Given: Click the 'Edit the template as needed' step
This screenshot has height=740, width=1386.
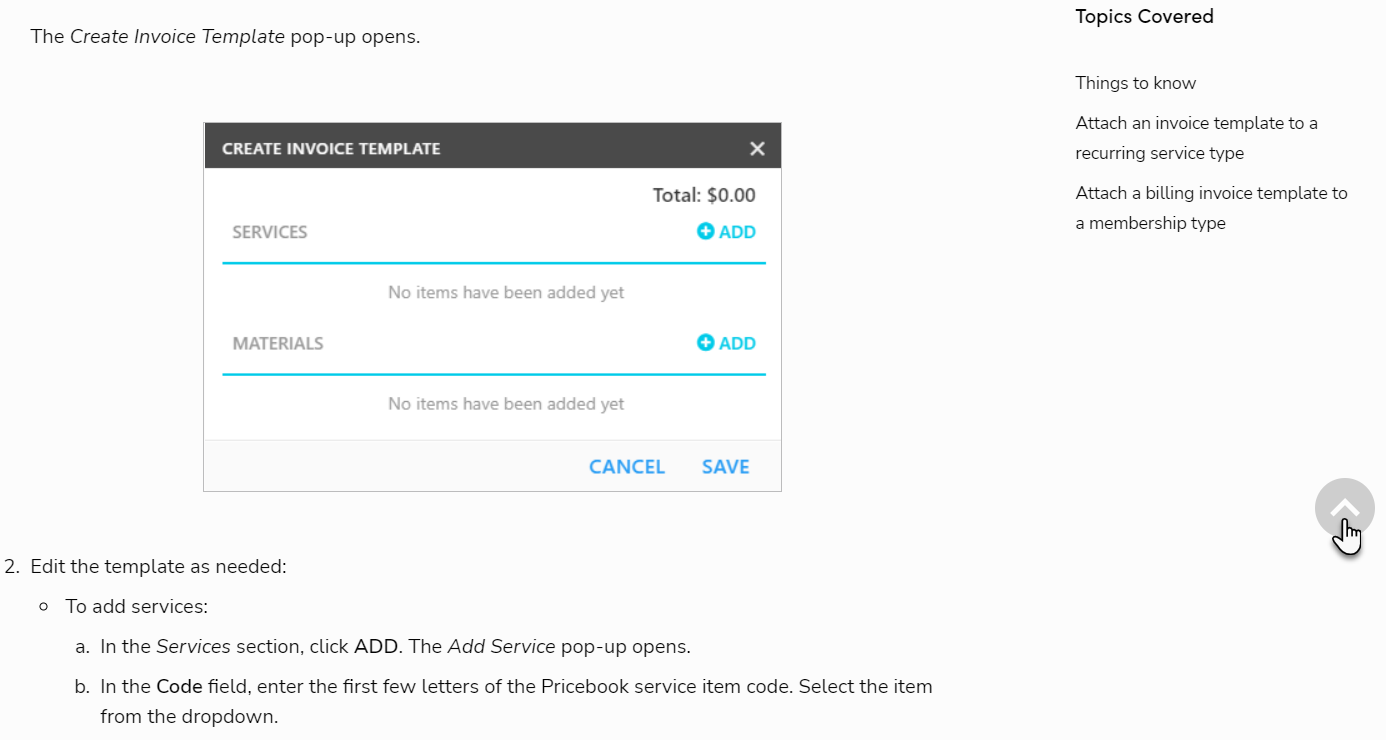Looking at the screenshot, I should pos(158,566).
